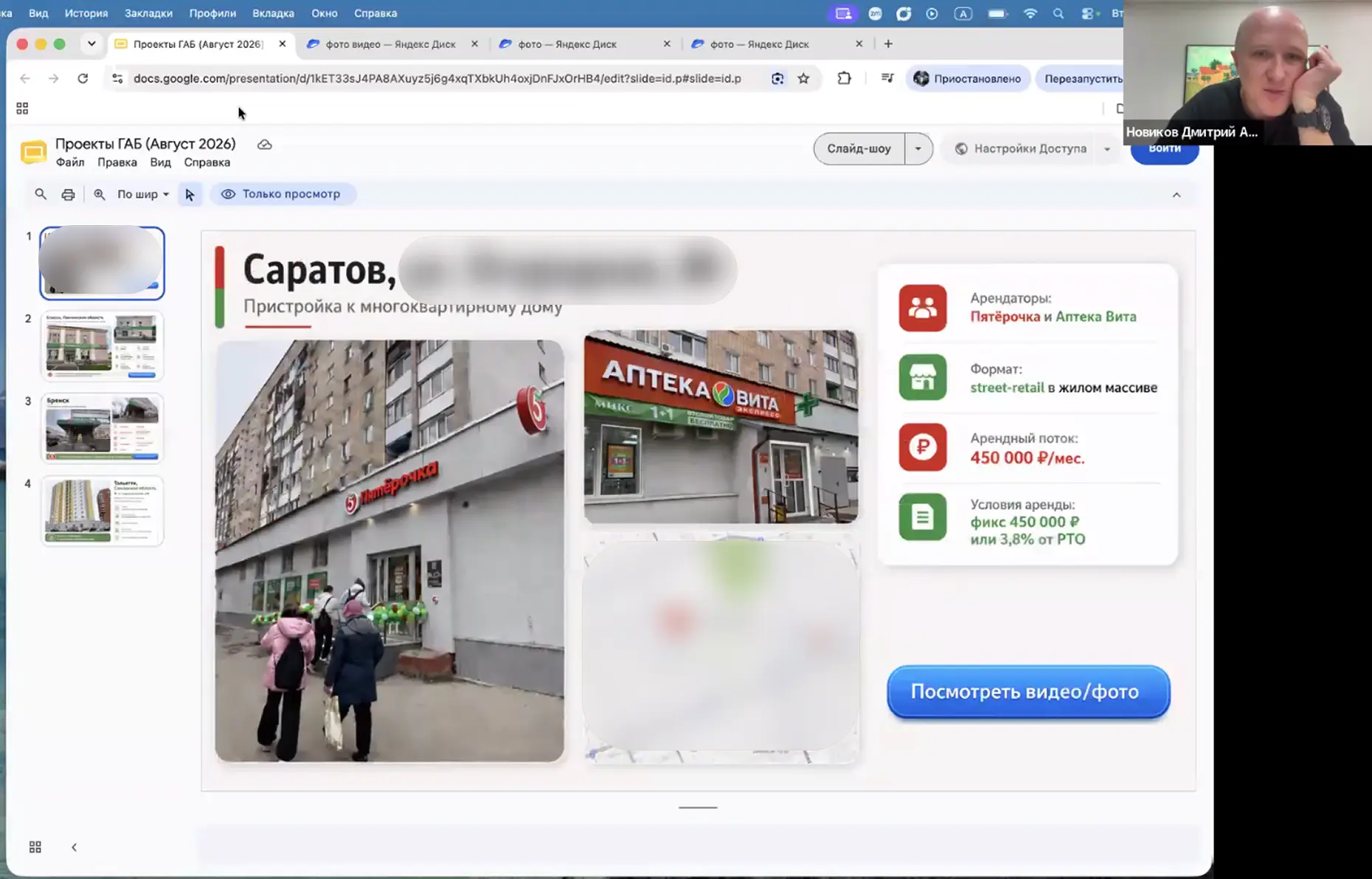Open the Файл menu
This screenshot has height=879, width=1372.
click(70, 162)
